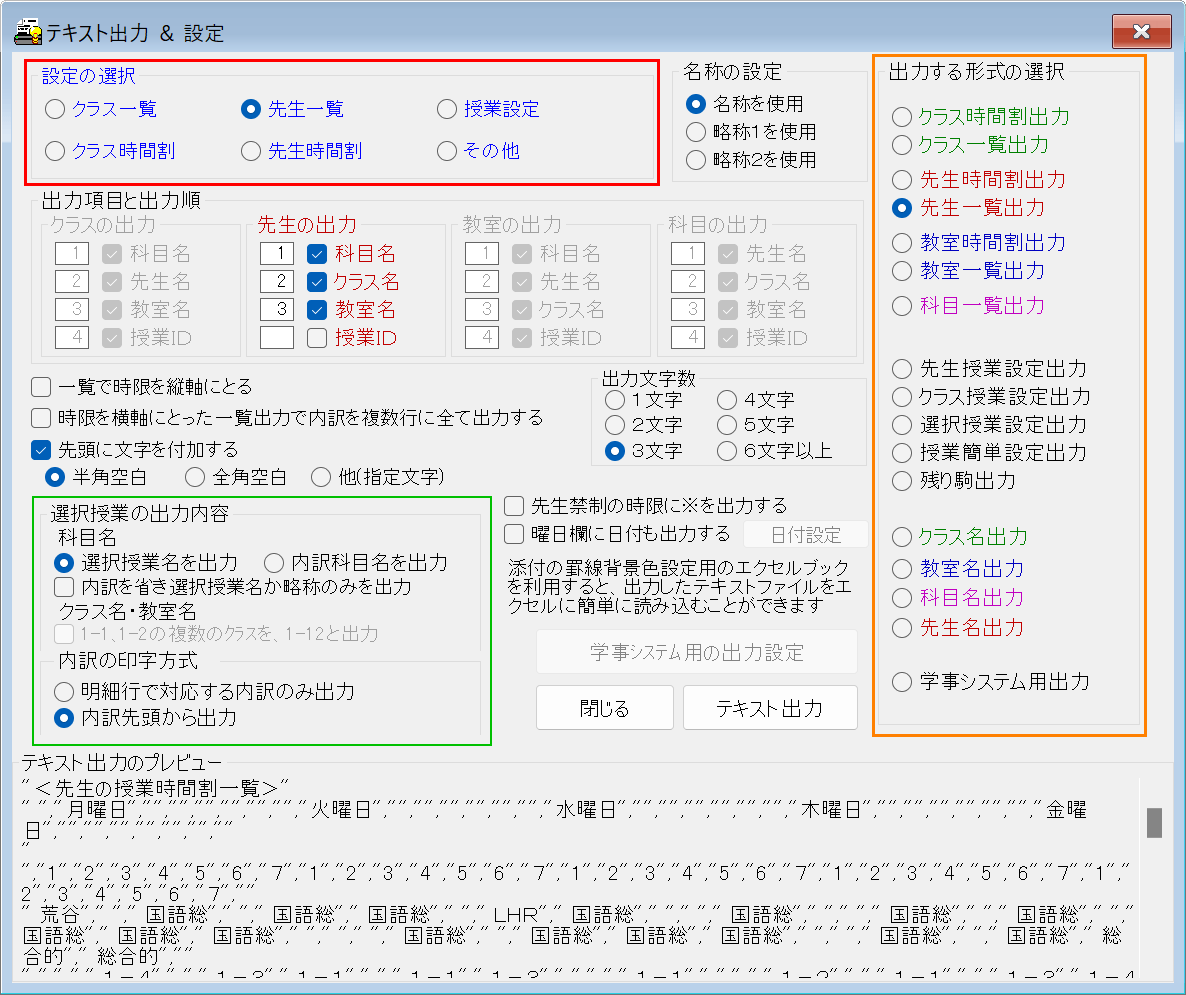Select クラス一覧 in the 設定の選択 group

(55, 109)
